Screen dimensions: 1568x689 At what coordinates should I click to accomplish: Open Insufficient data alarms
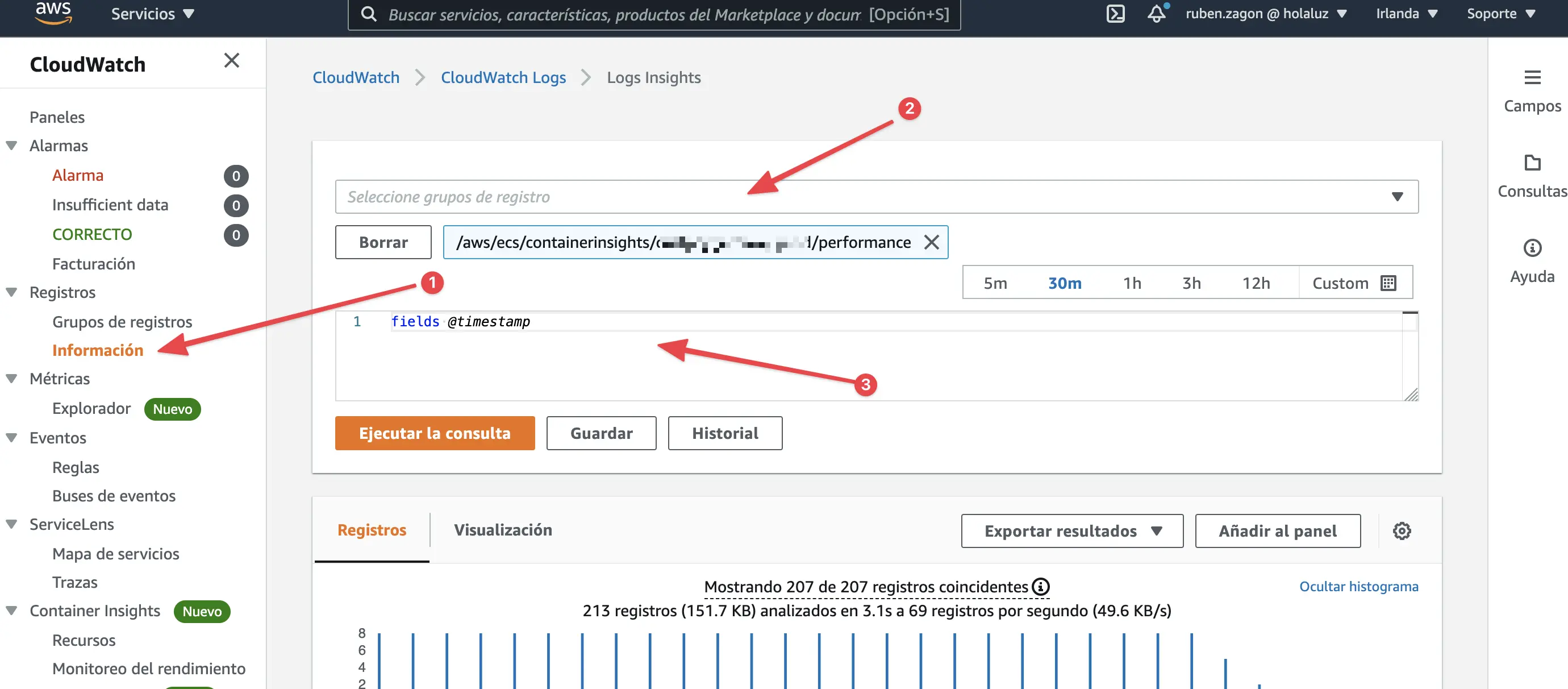point(110,205)
